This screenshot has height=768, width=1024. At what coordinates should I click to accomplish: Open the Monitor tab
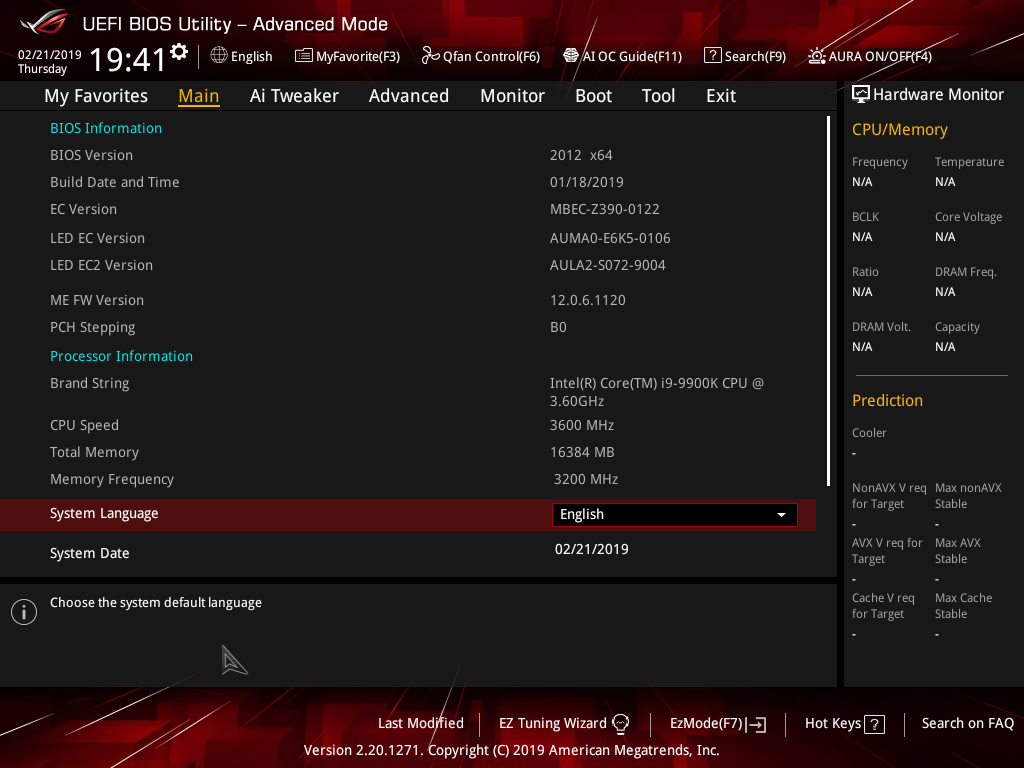pos(512,96)
